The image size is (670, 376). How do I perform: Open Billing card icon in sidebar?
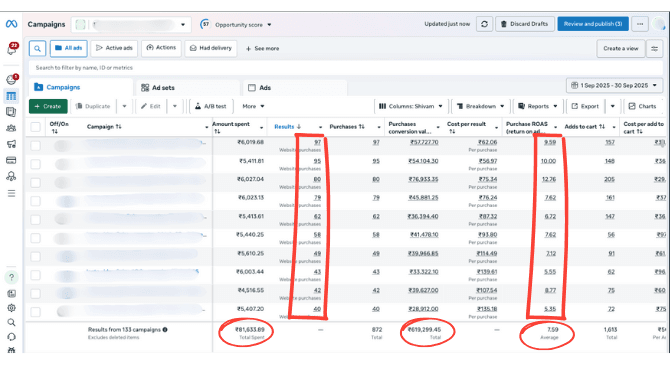(x=11, y=160)
